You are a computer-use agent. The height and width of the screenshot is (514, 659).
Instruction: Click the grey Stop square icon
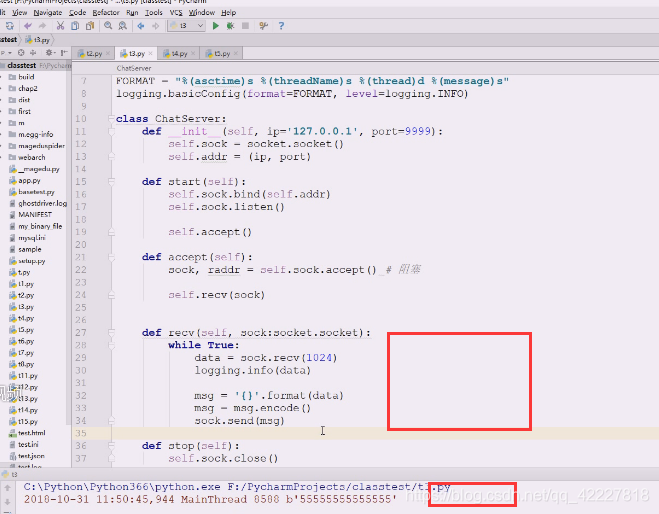click(x=245, y=26)
